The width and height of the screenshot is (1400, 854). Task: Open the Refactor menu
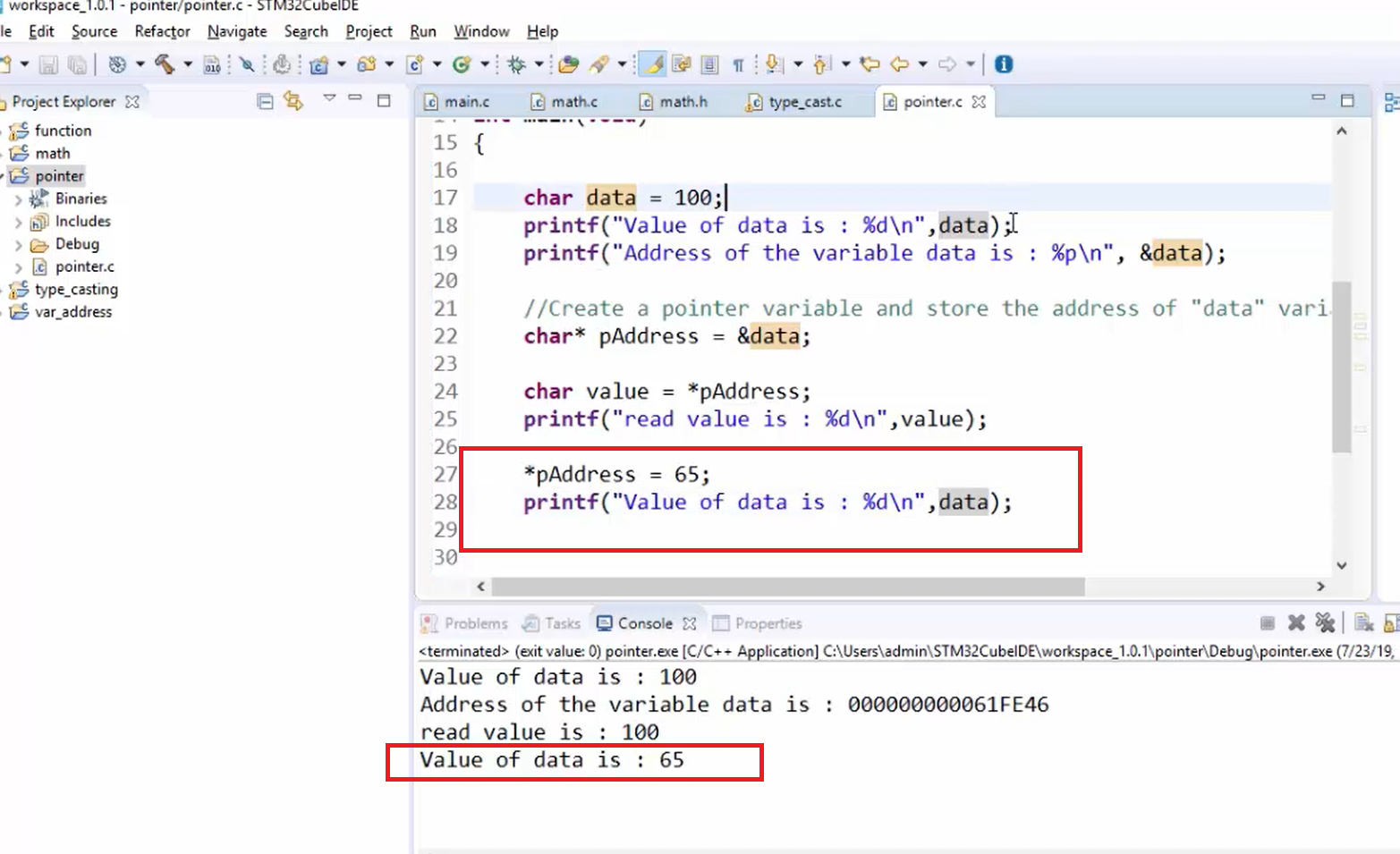(x=162, y=31)
